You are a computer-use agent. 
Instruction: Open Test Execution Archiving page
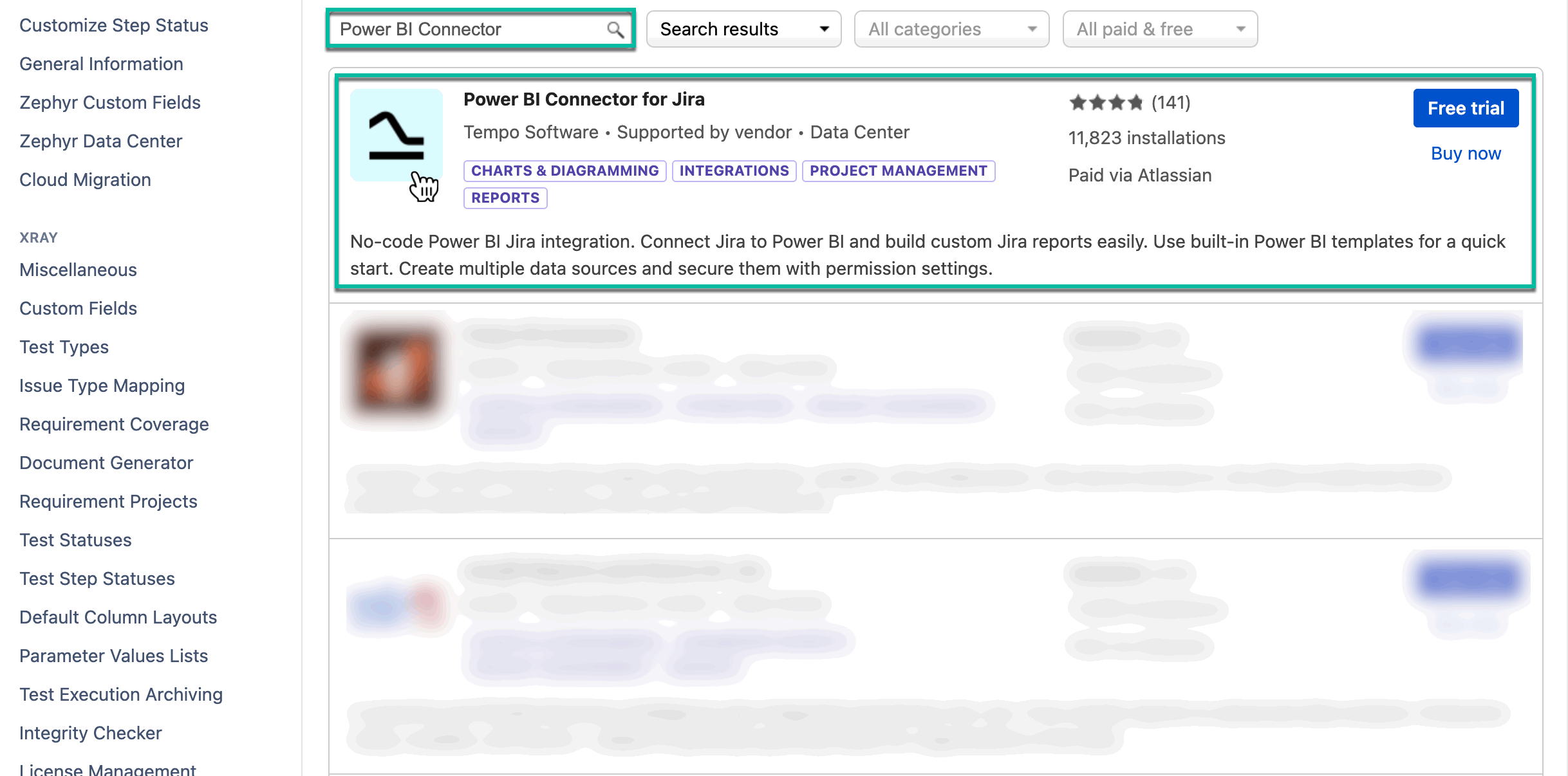click(121, 695)
